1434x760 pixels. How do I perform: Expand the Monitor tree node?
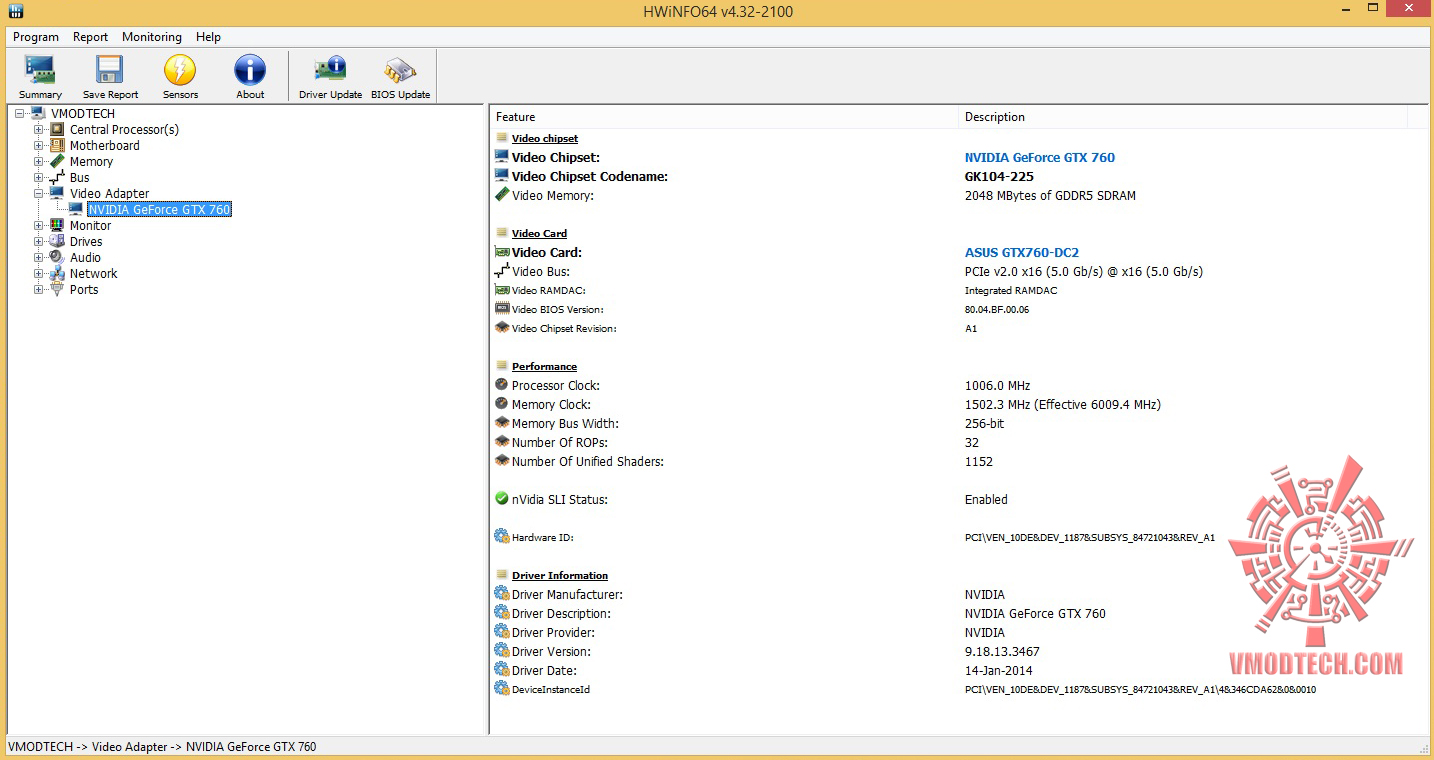[x=39, y=225]
